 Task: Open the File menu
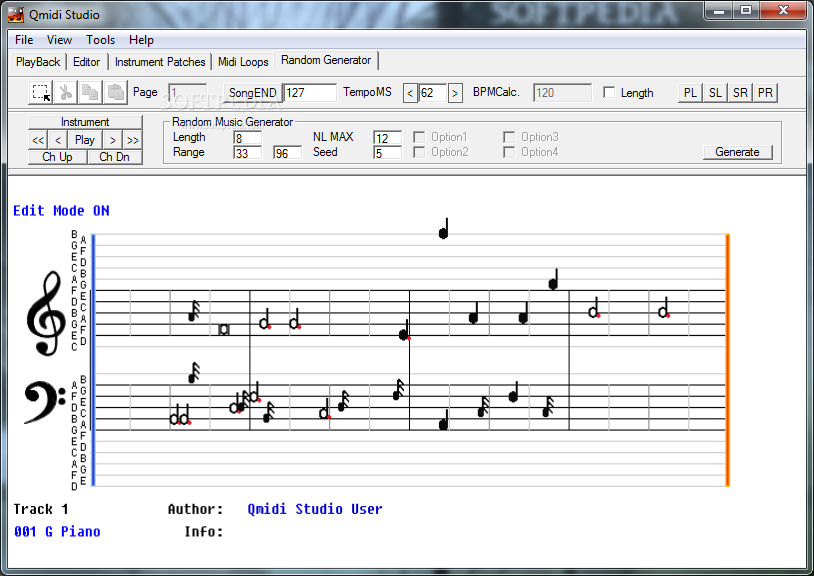[24, 40]
